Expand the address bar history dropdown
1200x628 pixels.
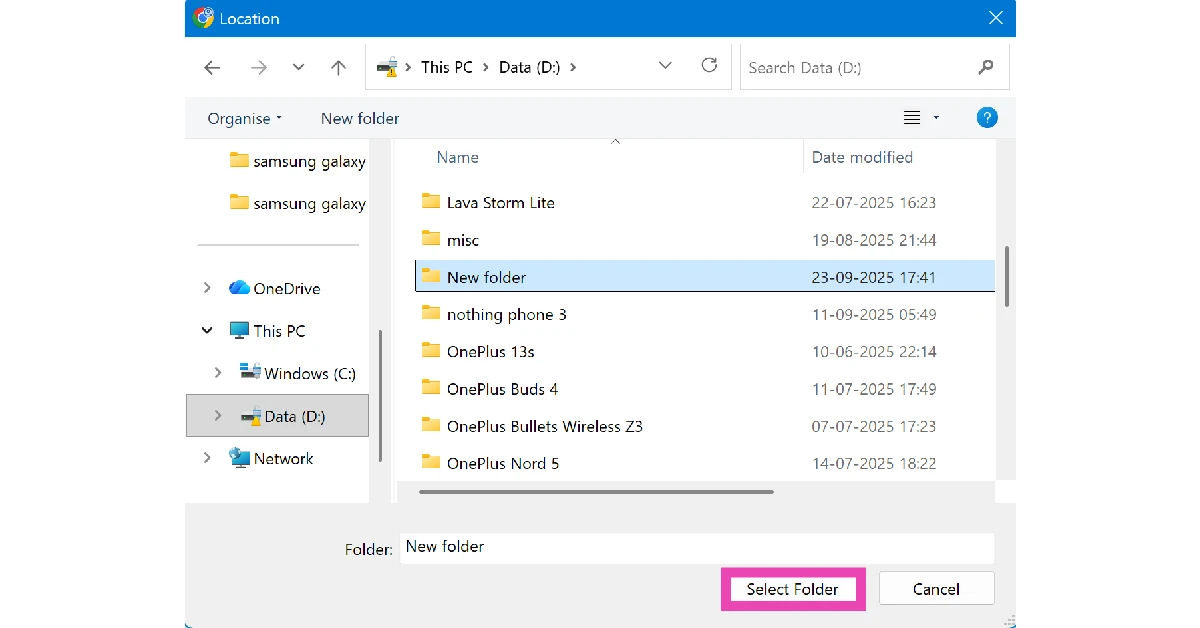click(x=666, y=66)
